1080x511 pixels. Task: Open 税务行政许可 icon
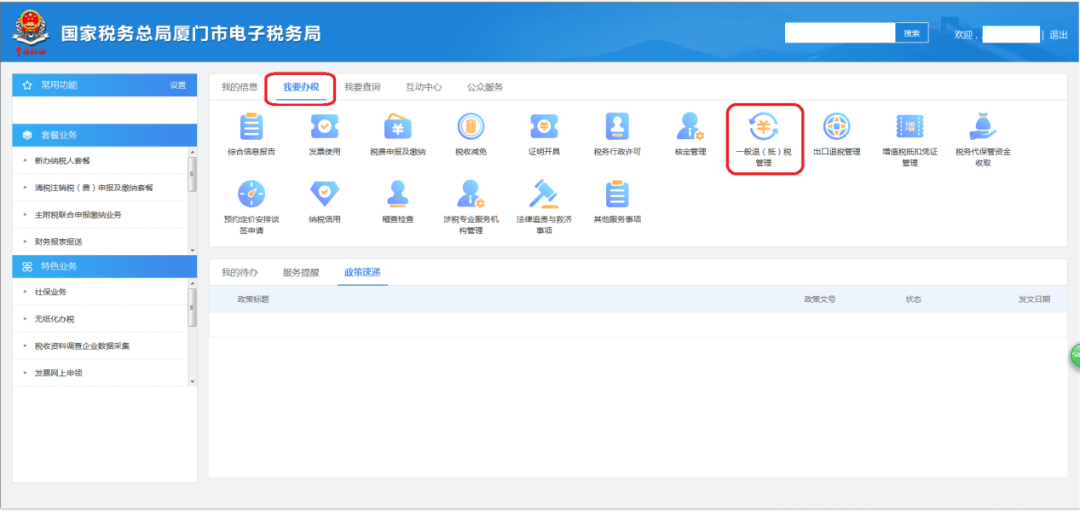[x=617, y=127]
